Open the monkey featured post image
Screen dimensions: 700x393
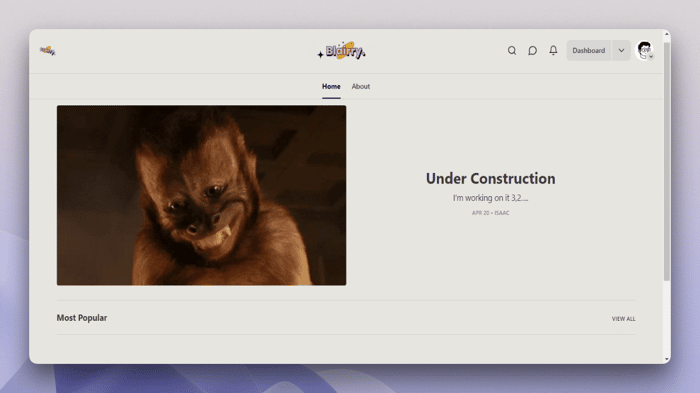pyautogui.click(x=201, y=195)
